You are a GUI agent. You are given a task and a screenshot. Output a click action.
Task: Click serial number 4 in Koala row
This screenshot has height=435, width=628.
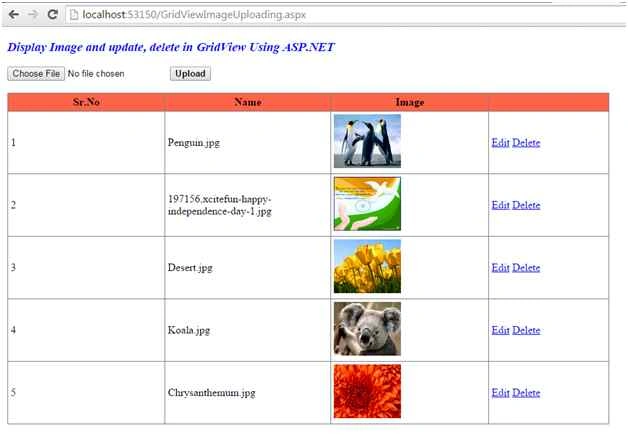[14, 330]
